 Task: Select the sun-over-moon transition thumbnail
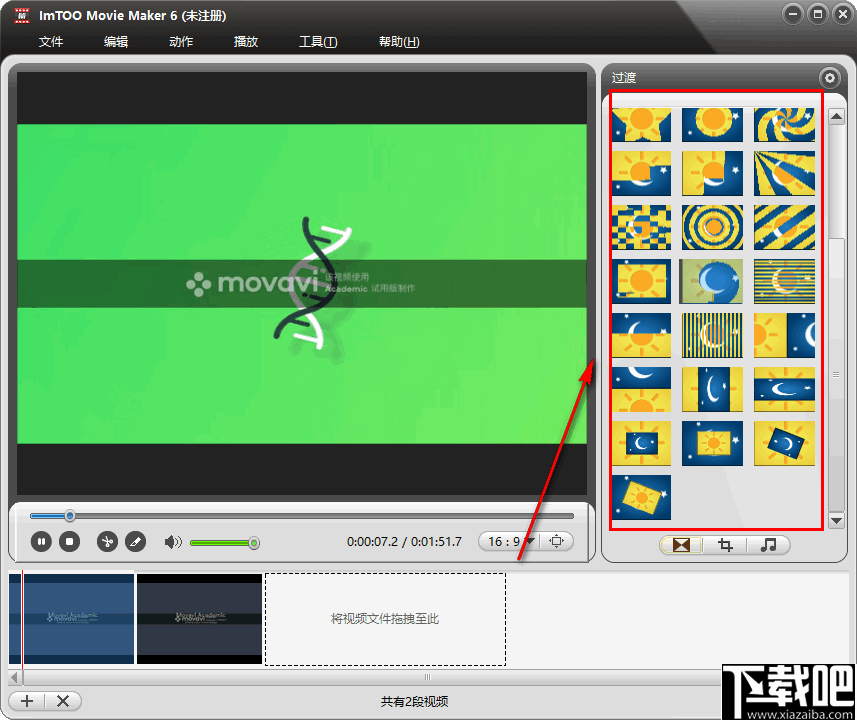[x=641, y=173]
